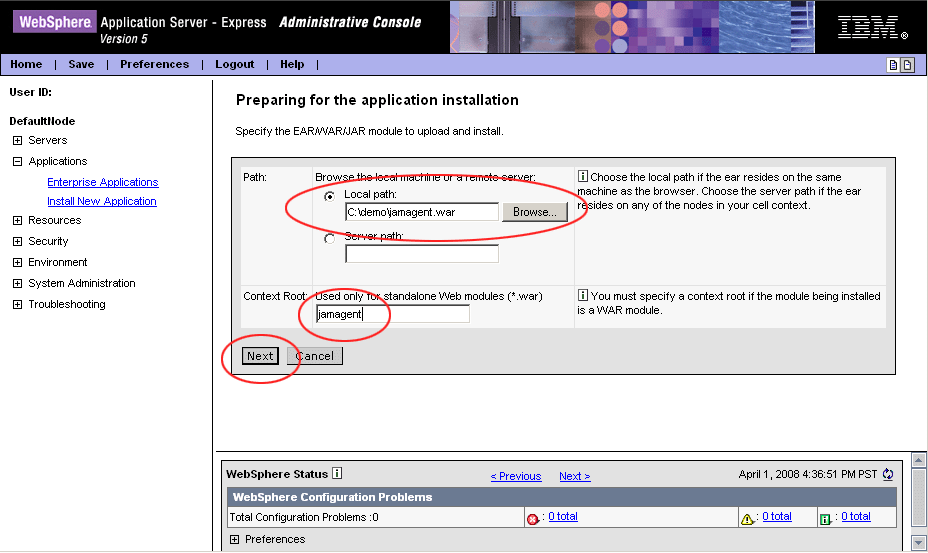Image resolution: width=928 pixels, height=553 pixels.
Task: Click the Environment tree label
Action: pos(58,262)
